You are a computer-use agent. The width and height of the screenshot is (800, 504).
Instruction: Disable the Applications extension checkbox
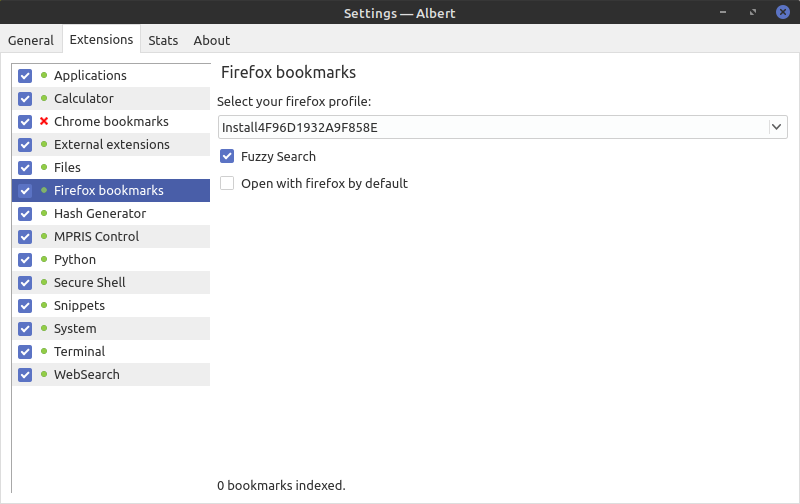(25, 75)
